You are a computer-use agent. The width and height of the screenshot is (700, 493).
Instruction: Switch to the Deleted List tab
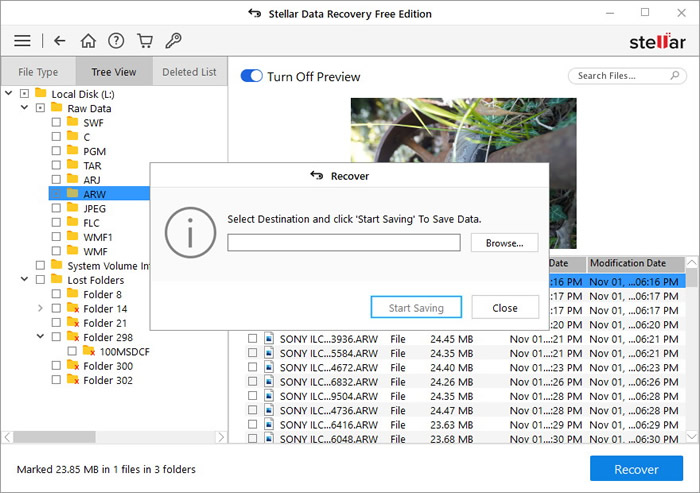coord(189,72)
